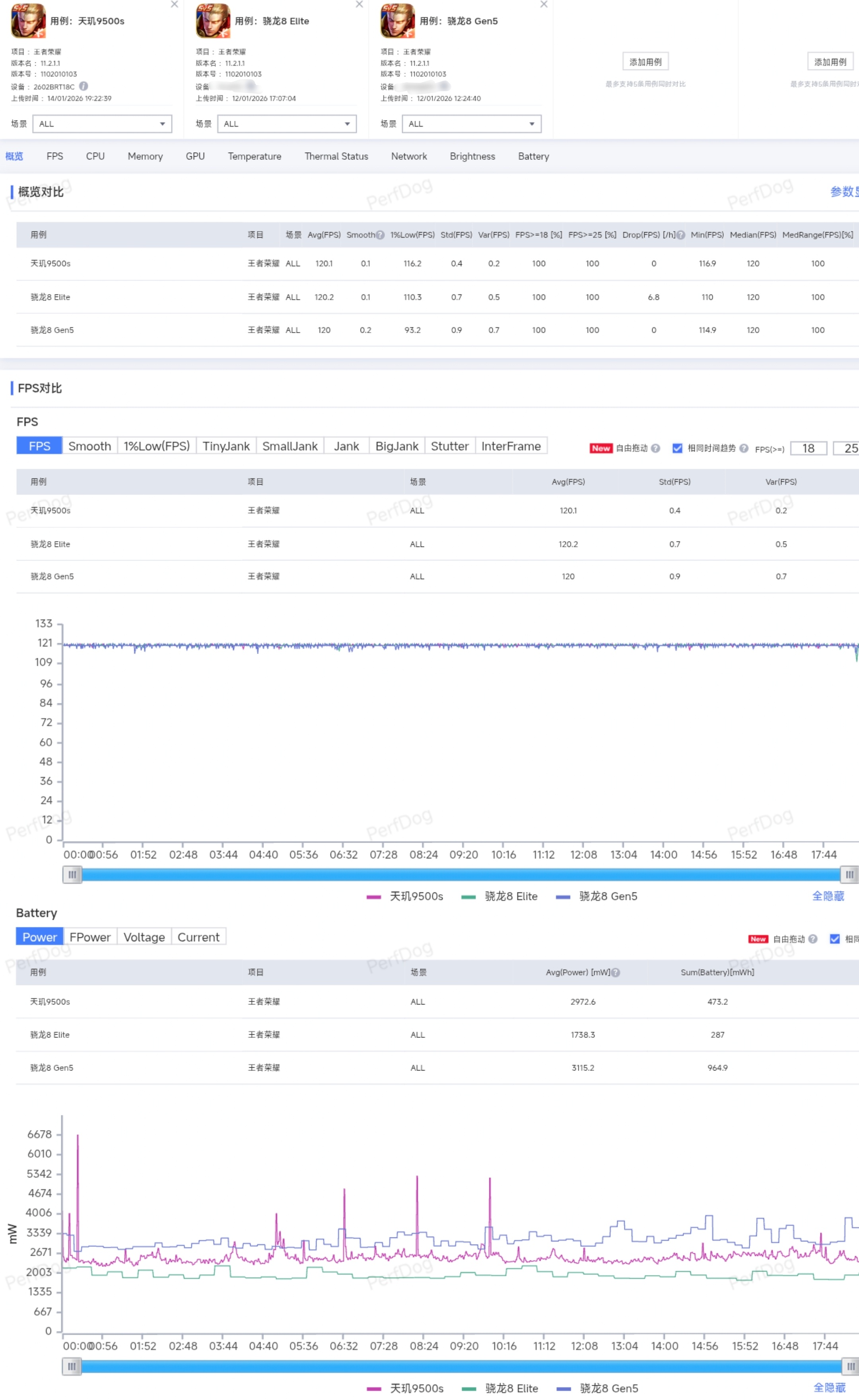Click help icon next to 相同时间趋势
Screen dimensions: 859x1400
(744, 448)
